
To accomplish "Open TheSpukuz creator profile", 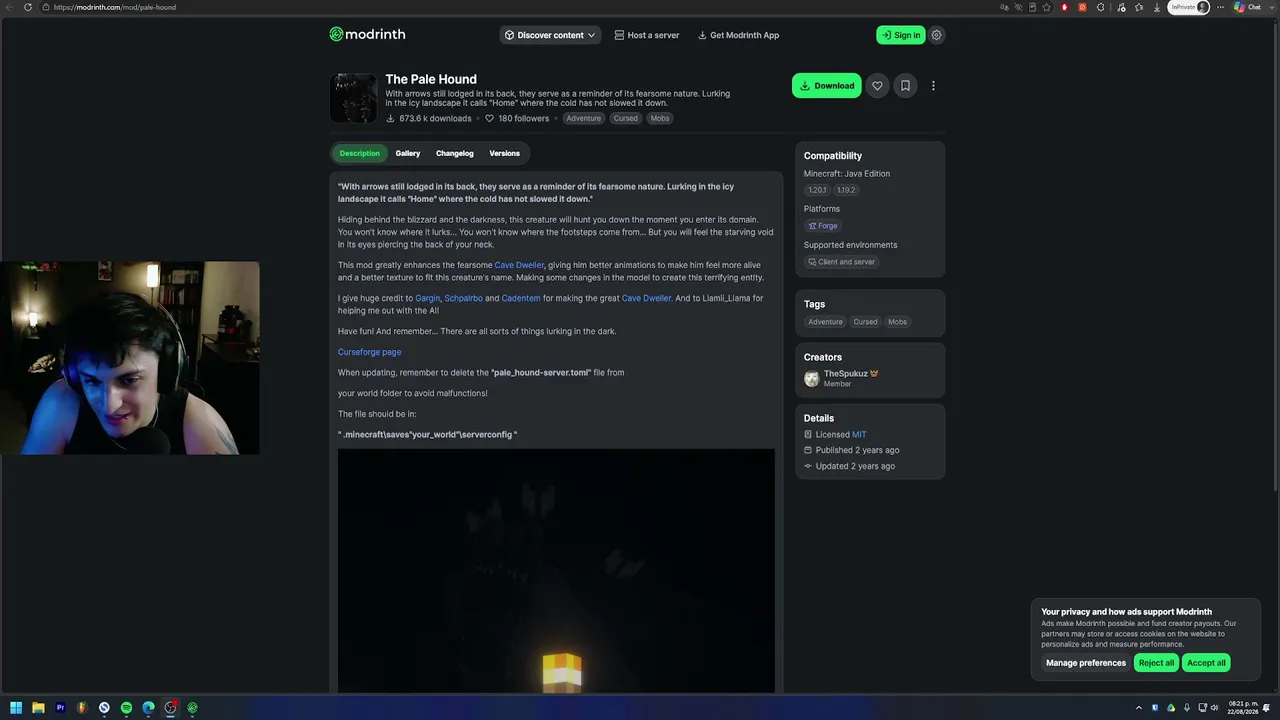I will [845, 373].
